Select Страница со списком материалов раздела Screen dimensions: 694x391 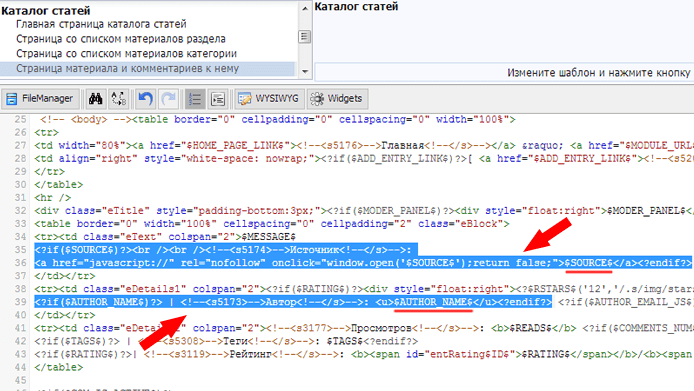click(x=121, y=39)
